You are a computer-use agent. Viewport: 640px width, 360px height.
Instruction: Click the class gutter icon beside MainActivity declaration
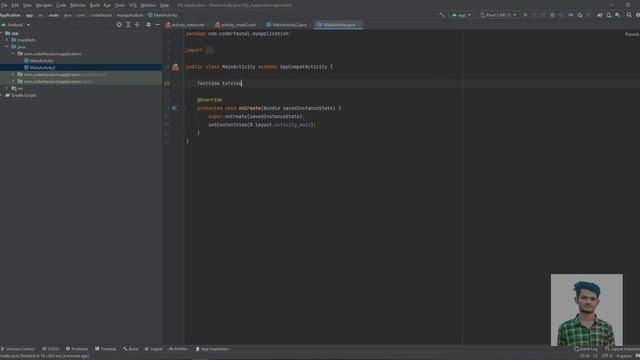[x=175, y=67]
